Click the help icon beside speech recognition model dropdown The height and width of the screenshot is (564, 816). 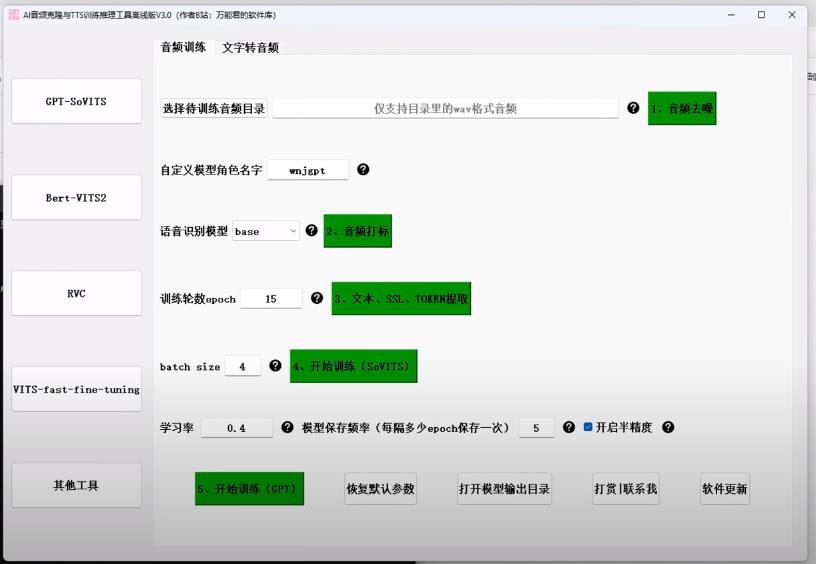click(311, 230)
